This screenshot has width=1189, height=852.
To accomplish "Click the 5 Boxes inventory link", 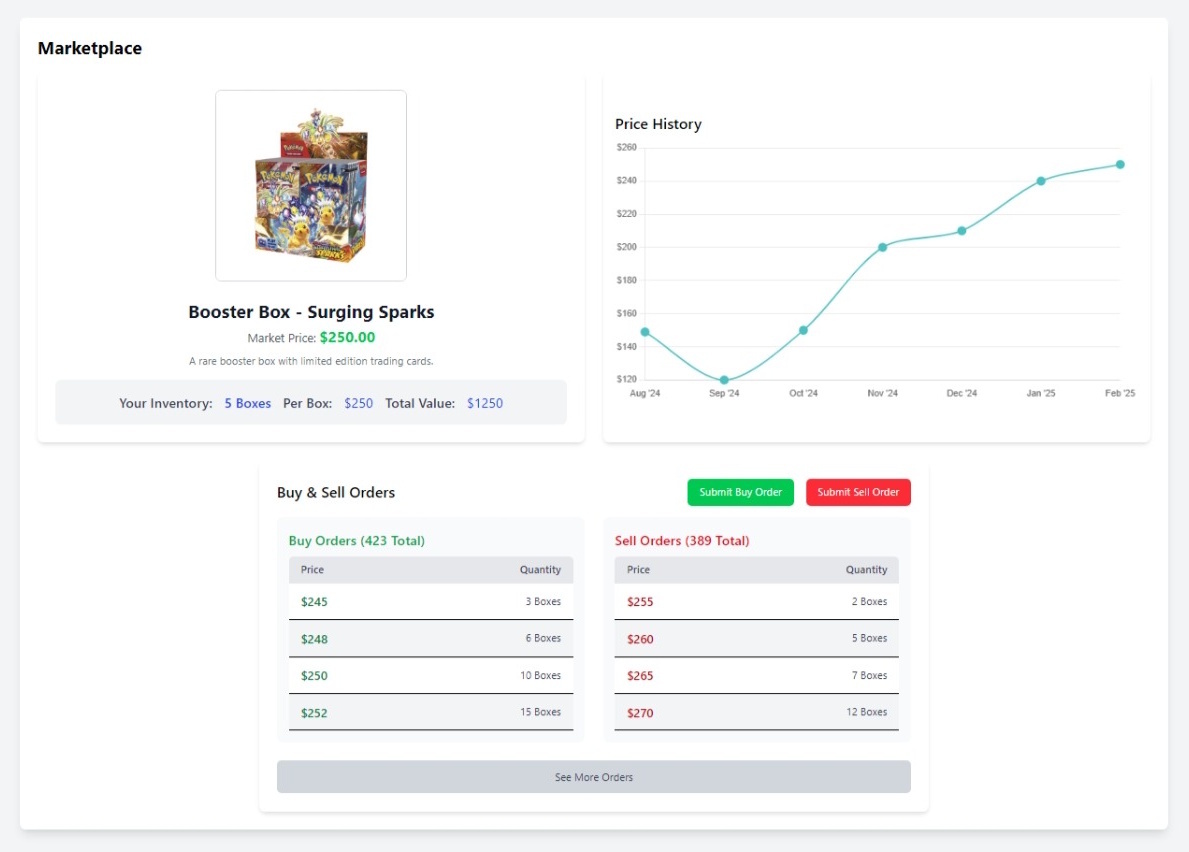I will [247, 403].
